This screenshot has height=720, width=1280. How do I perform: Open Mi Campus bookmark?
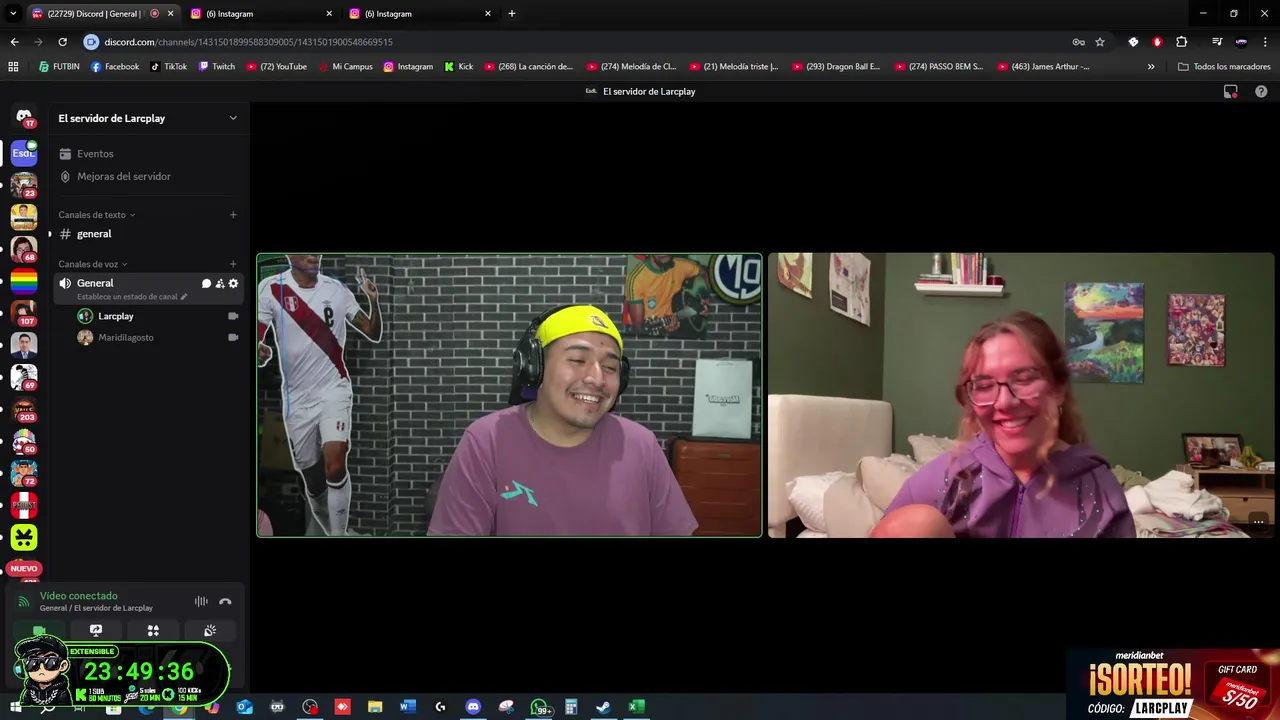click(x=345, y=67)
